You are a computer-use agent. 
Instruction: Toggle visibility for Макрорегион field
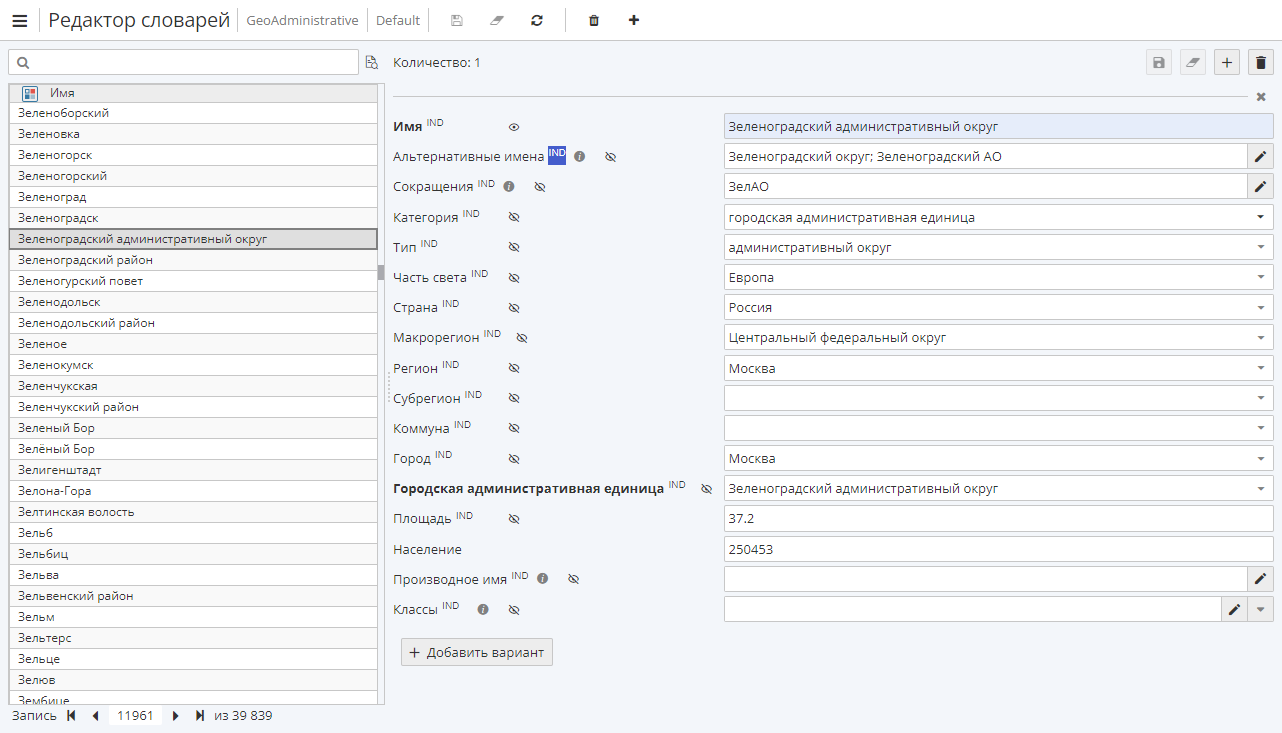[x=521, y=338]
